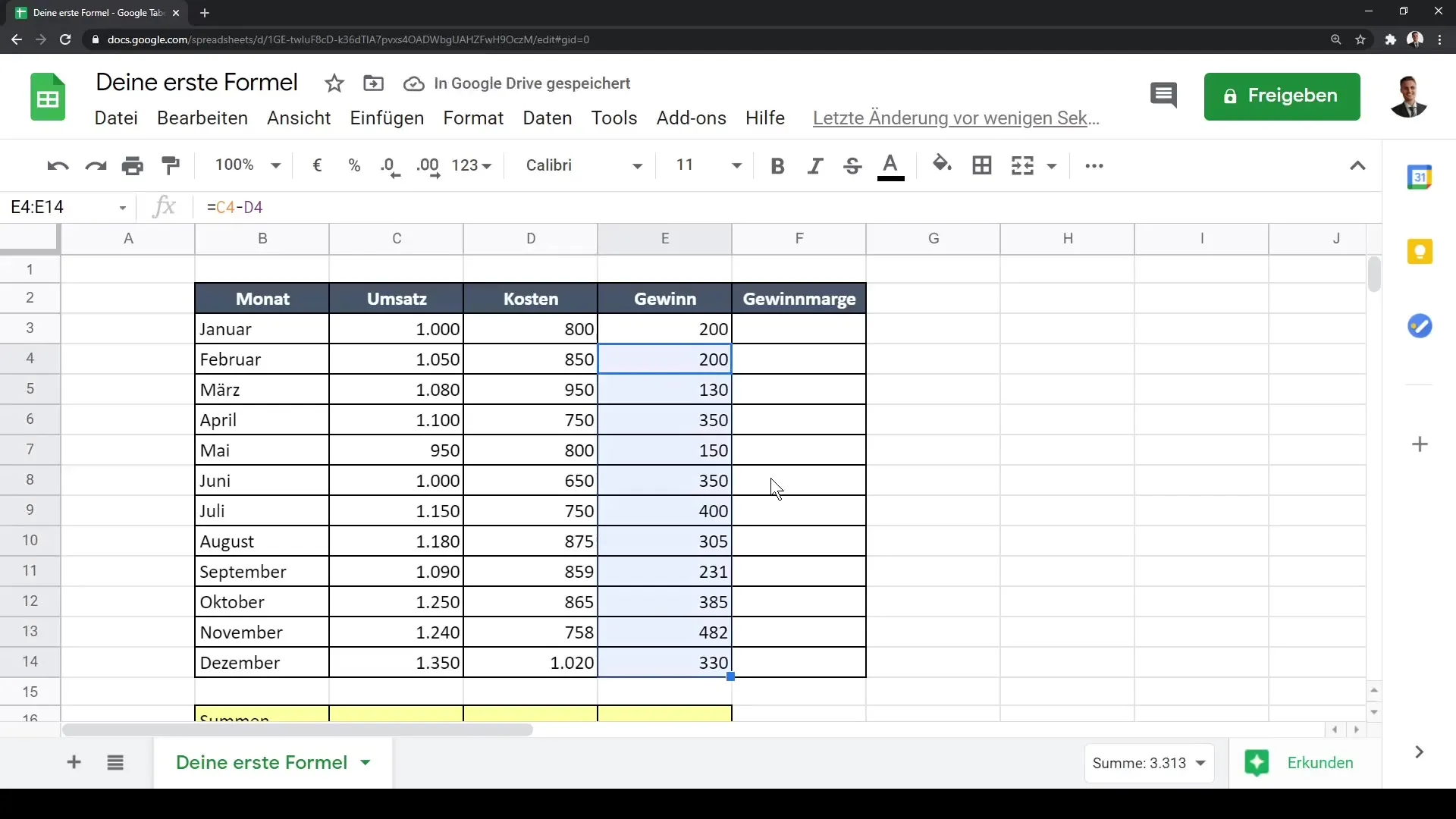1456x819 pixels.
Task: Get add-ons with plus icon
Action: pyautogui.click(x=1420, y=444)
